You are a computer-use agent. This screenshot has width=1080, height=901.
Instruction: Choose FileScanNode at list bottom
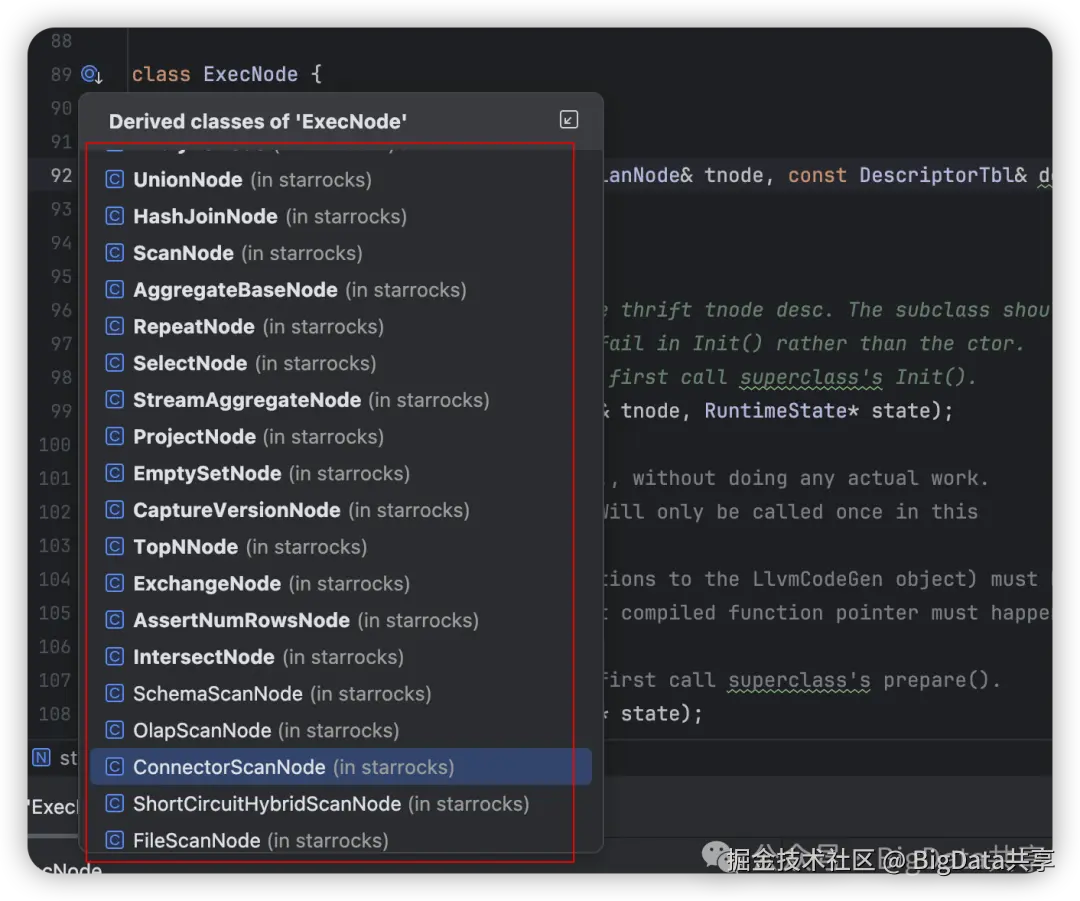click(340, 840)
